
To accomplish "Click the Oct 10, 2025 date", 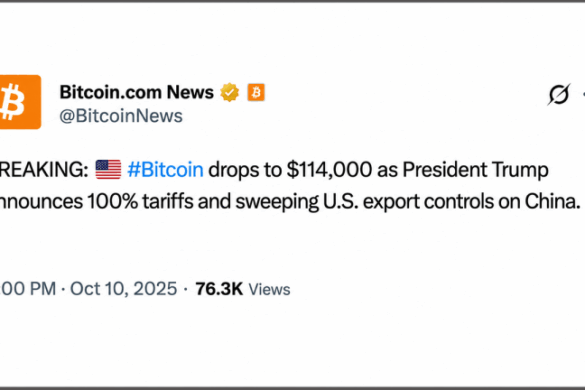I will 123,289.
